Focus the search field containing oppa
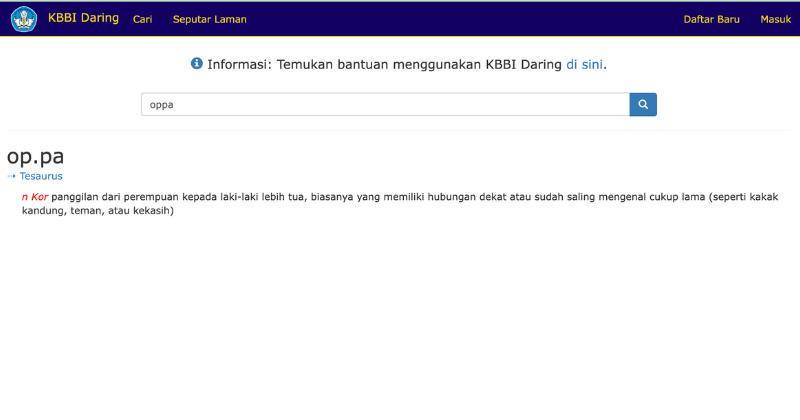This screenshot has width=800, height=420. pos(385,105)
